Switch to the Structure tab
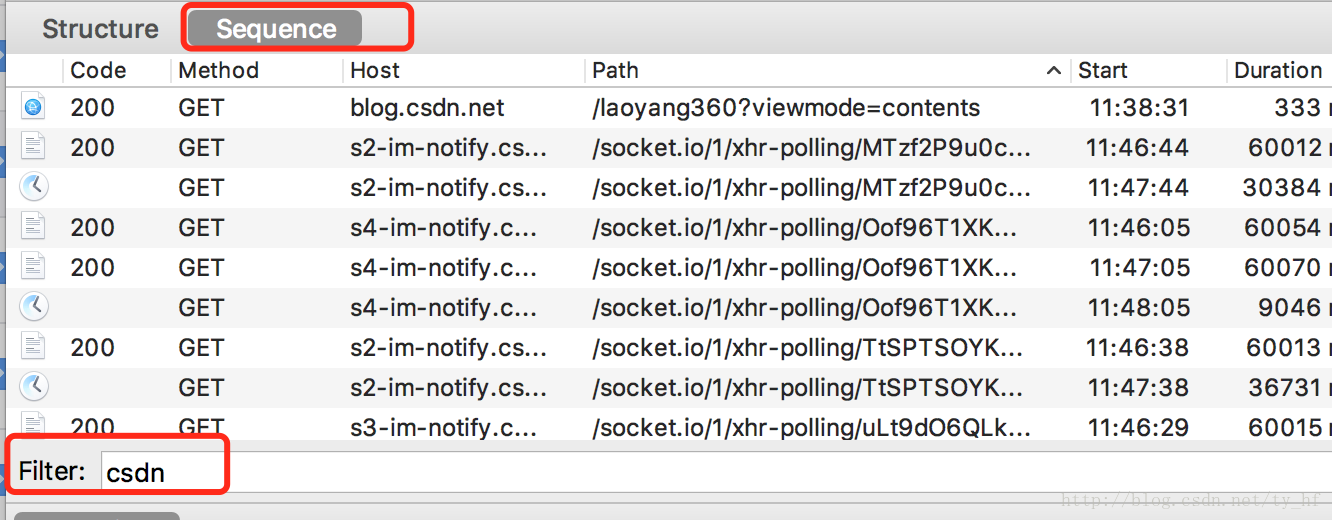This screenshot has height=520, width=1332. coord(100,30)
